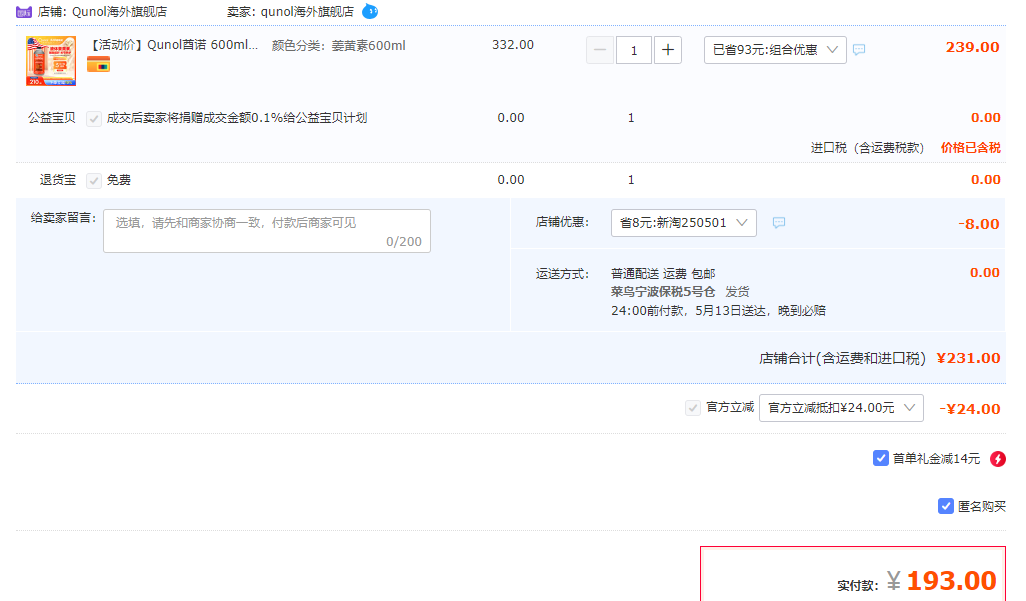
Task: Click the orange card icon under product title
Action: click(98, 65)
